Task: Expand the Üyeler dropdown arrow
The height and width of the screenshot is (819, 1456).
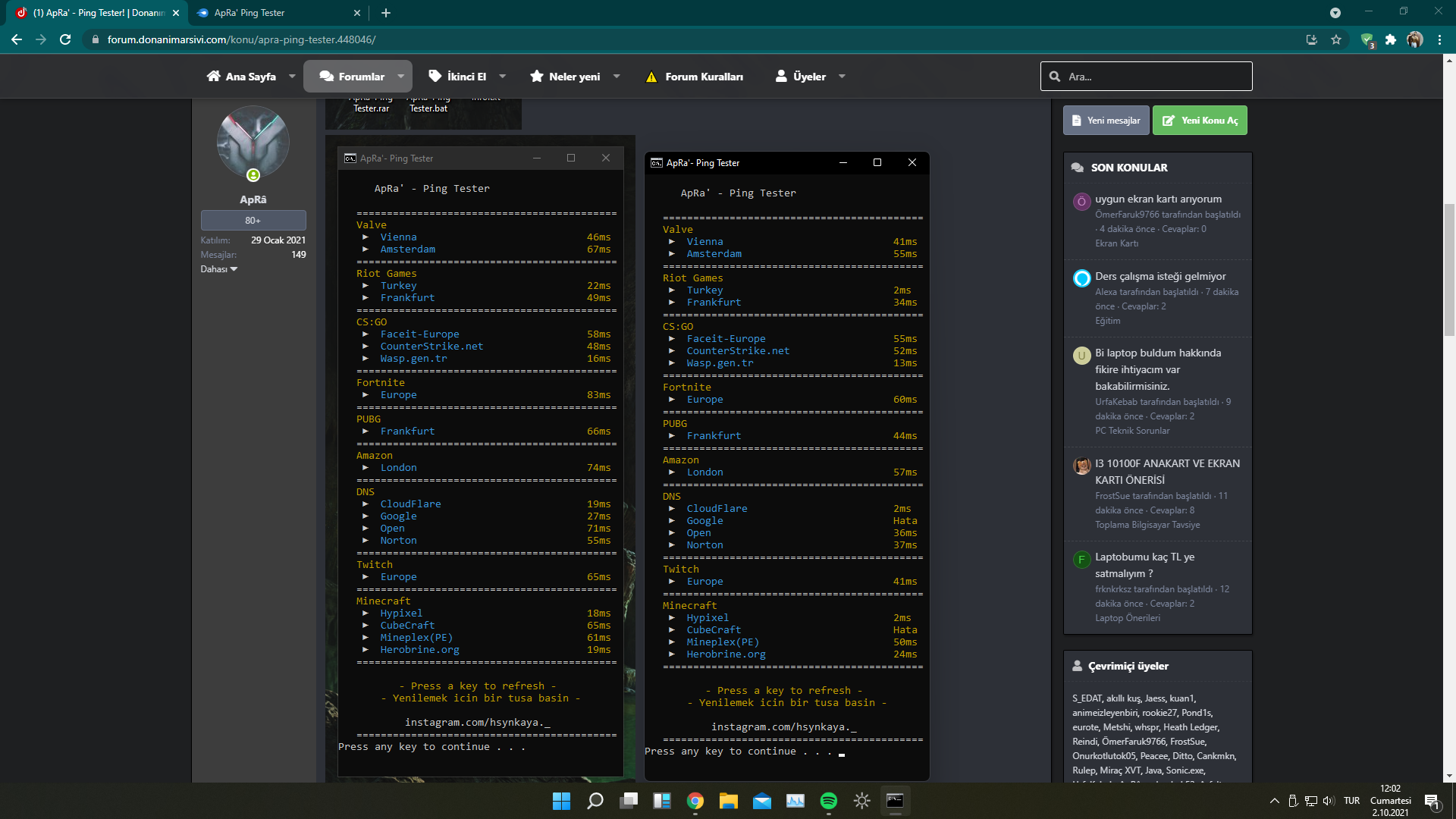Action: tap(842, 77)
